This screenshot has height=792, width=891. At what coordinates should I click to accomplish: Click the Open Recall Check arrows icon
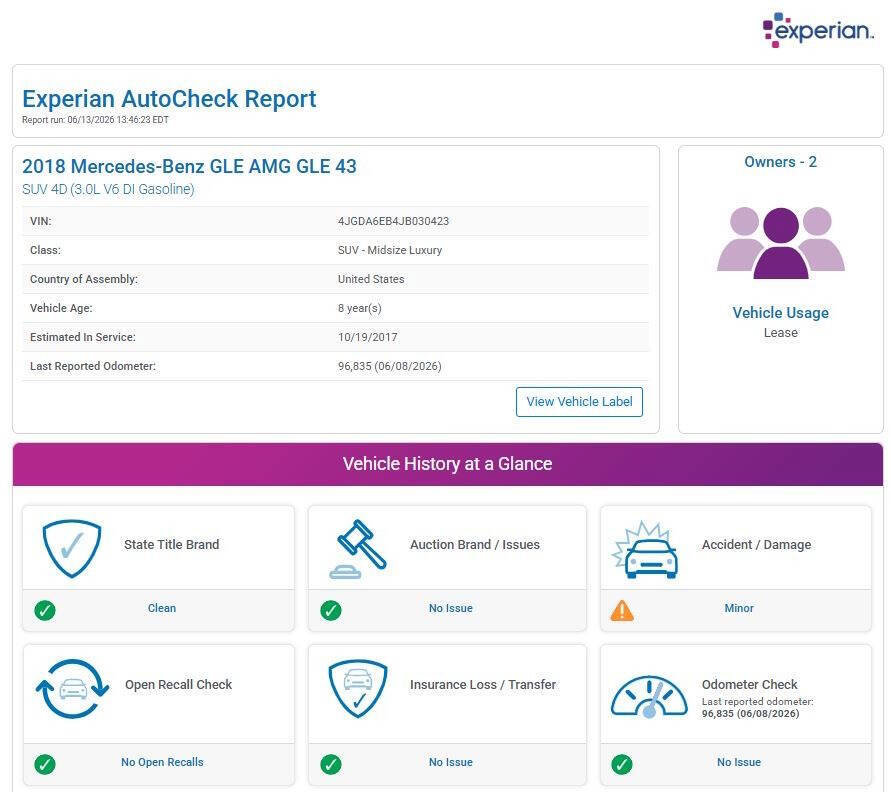(72, 689)
